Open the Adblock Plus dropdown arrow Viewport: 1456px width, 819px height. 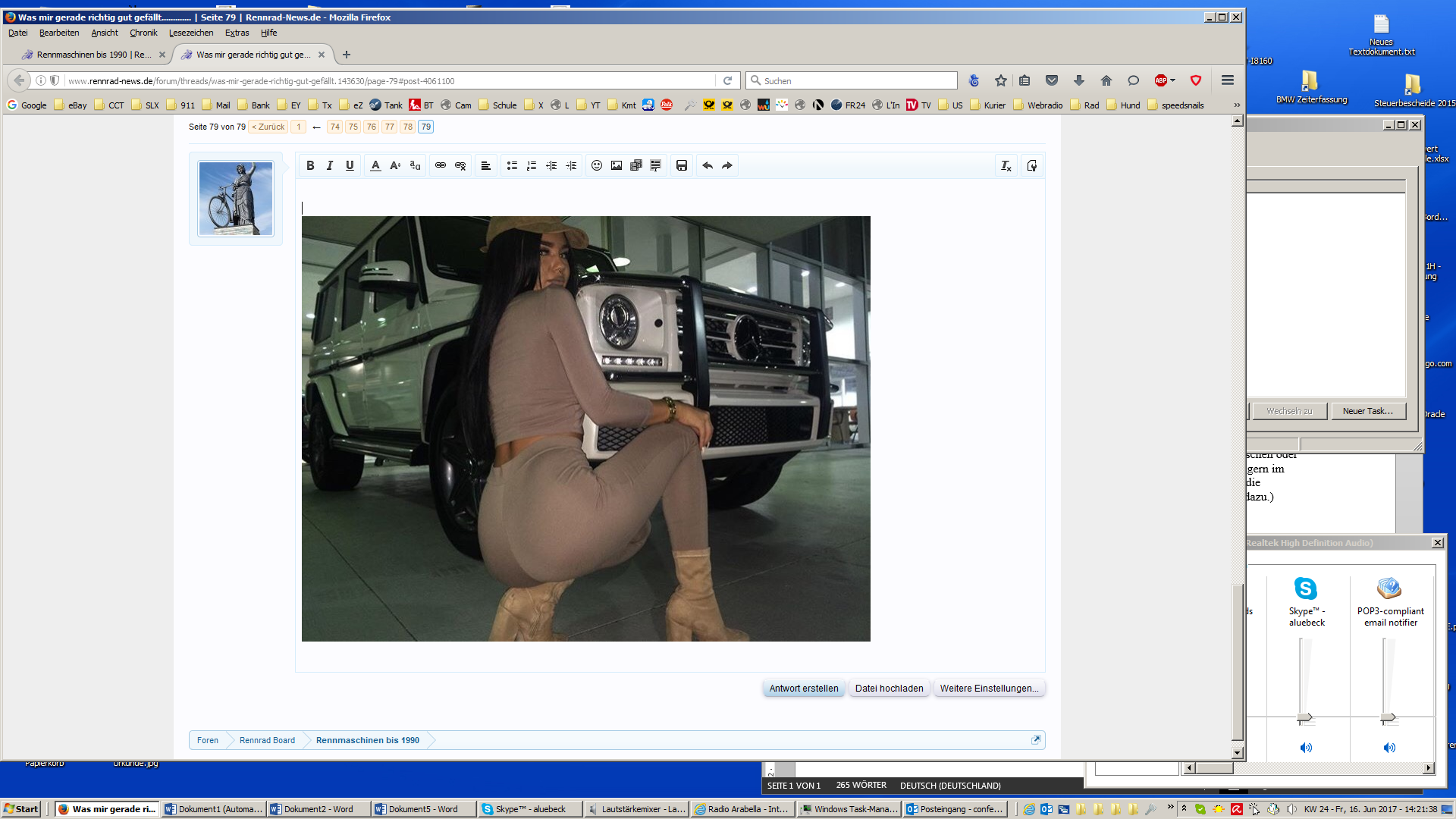[1173, 80]
